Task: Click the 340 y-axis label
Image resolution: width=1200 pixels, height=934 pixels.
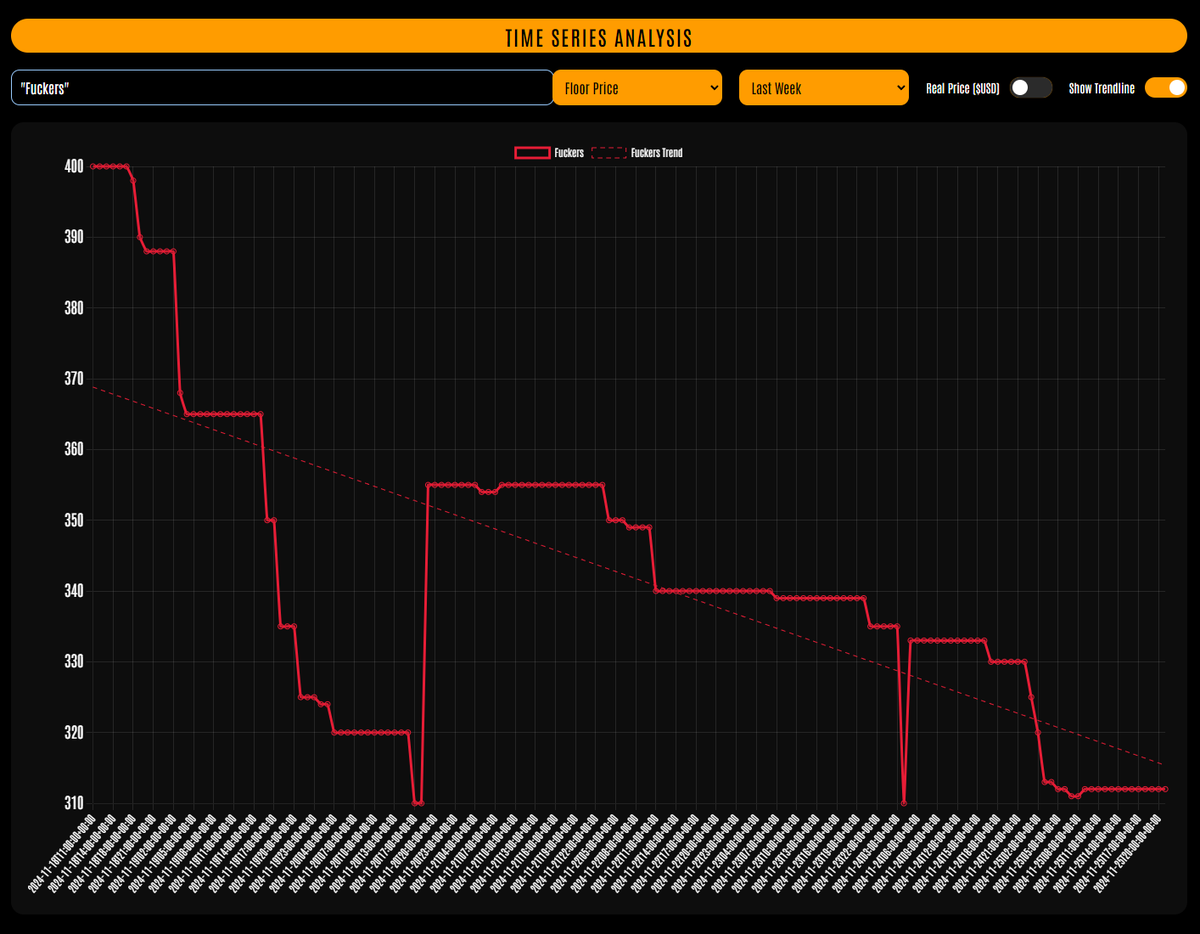Action: click(72, 591)
